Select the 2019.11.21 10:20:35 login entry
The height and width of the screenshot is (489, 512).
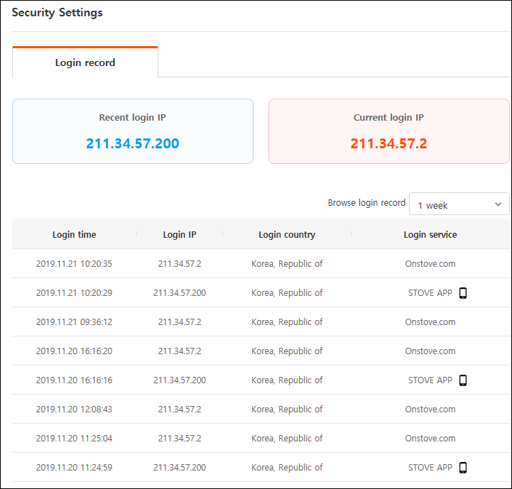[x=261, y=264]
